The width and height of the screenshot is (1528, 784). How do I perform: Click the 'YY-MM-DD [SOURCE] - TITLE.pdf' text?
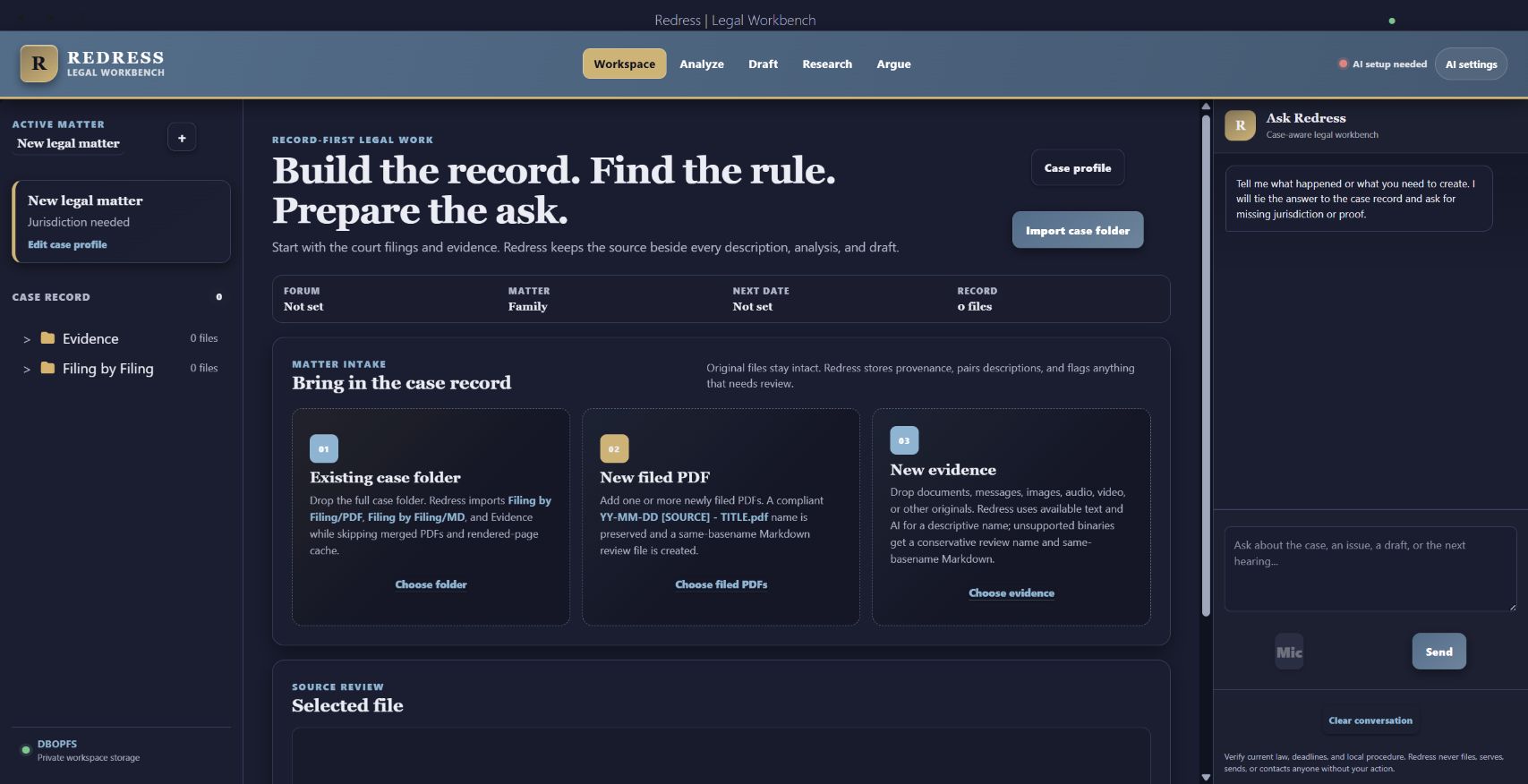684,517
